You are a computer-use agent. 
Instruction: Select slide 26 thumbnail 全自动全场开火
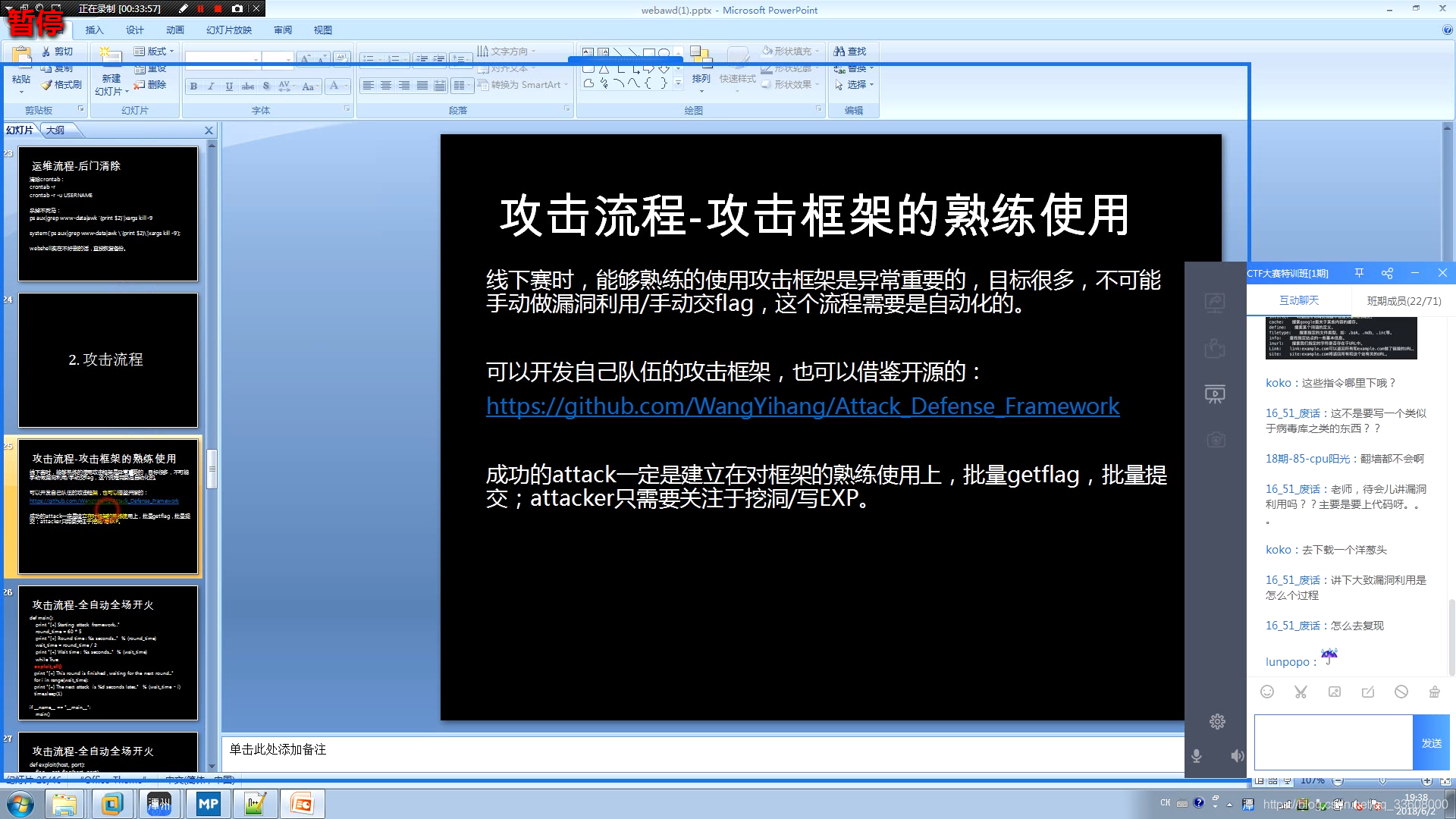pos(108,652)
